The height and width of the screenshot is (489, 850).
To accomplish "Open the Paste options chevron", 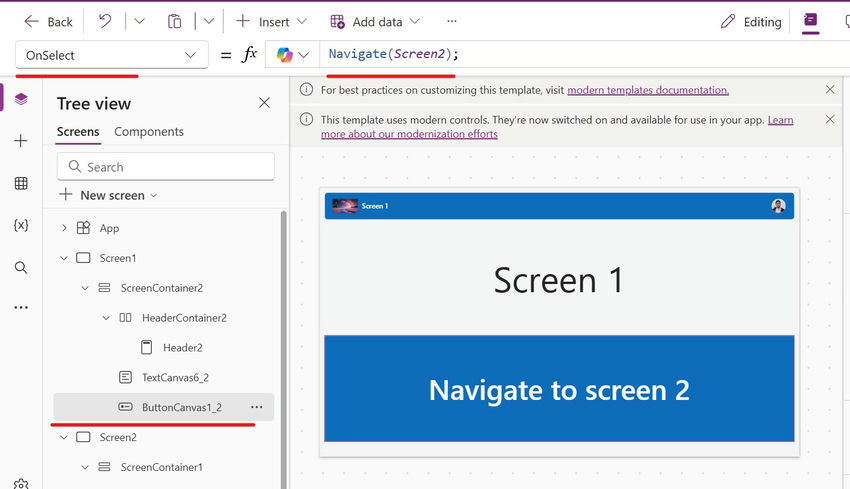I will (x=209, y=22).
